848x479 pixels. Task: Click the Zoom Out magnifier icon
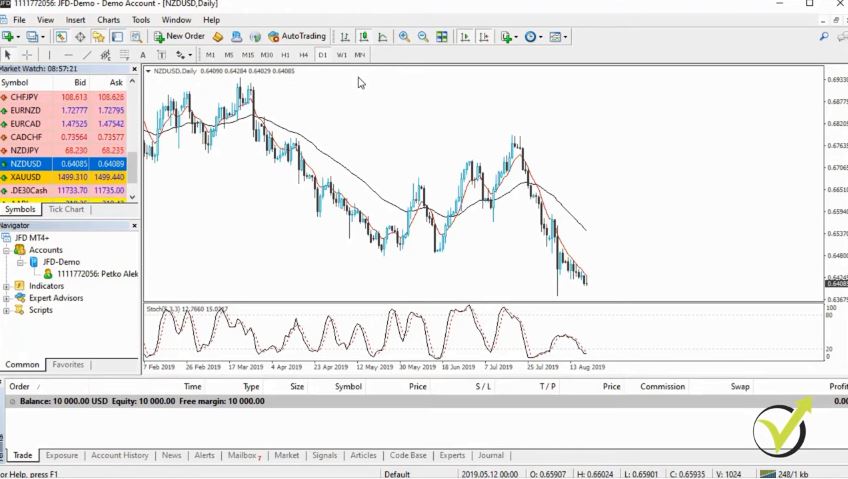(423, 37)
